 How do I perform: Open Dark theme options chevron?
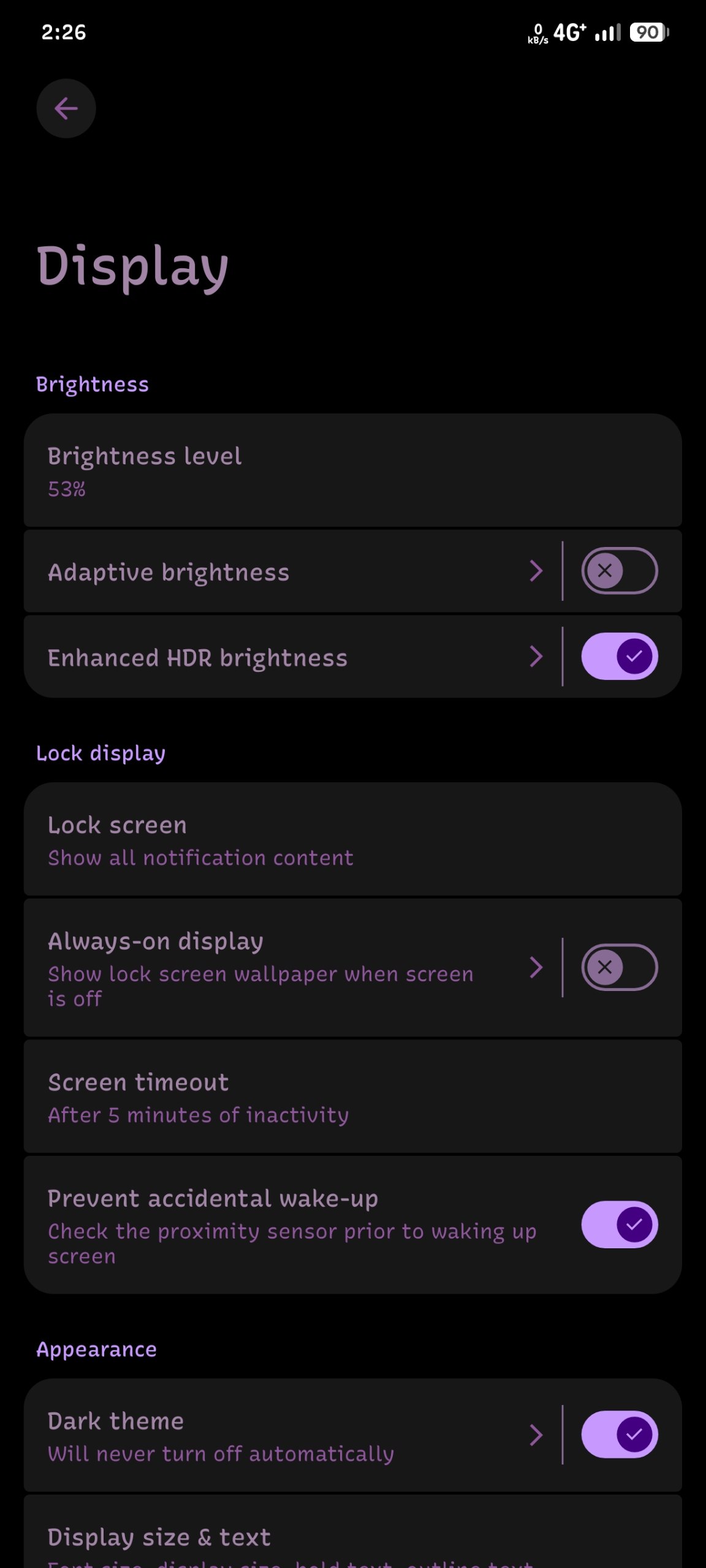click(x=536, y=1434)
